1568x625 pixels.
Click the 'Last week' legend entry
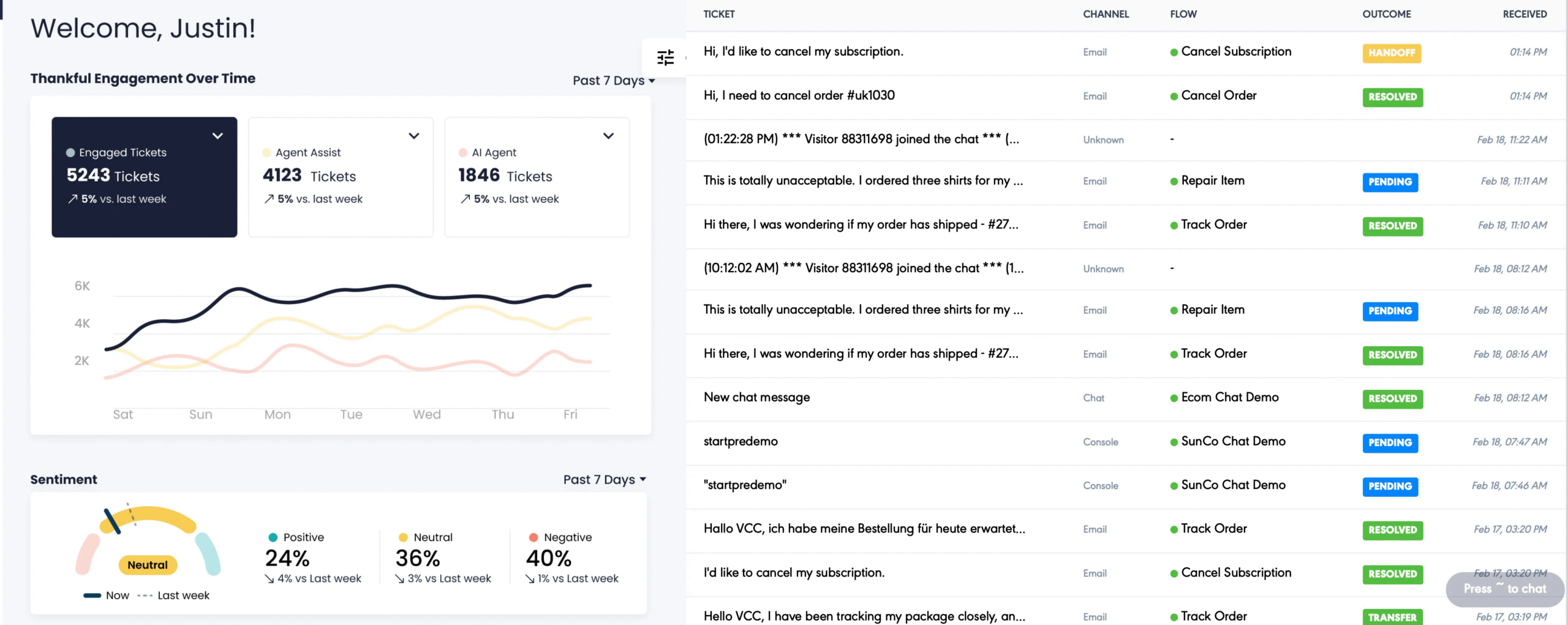coord(173,596)
